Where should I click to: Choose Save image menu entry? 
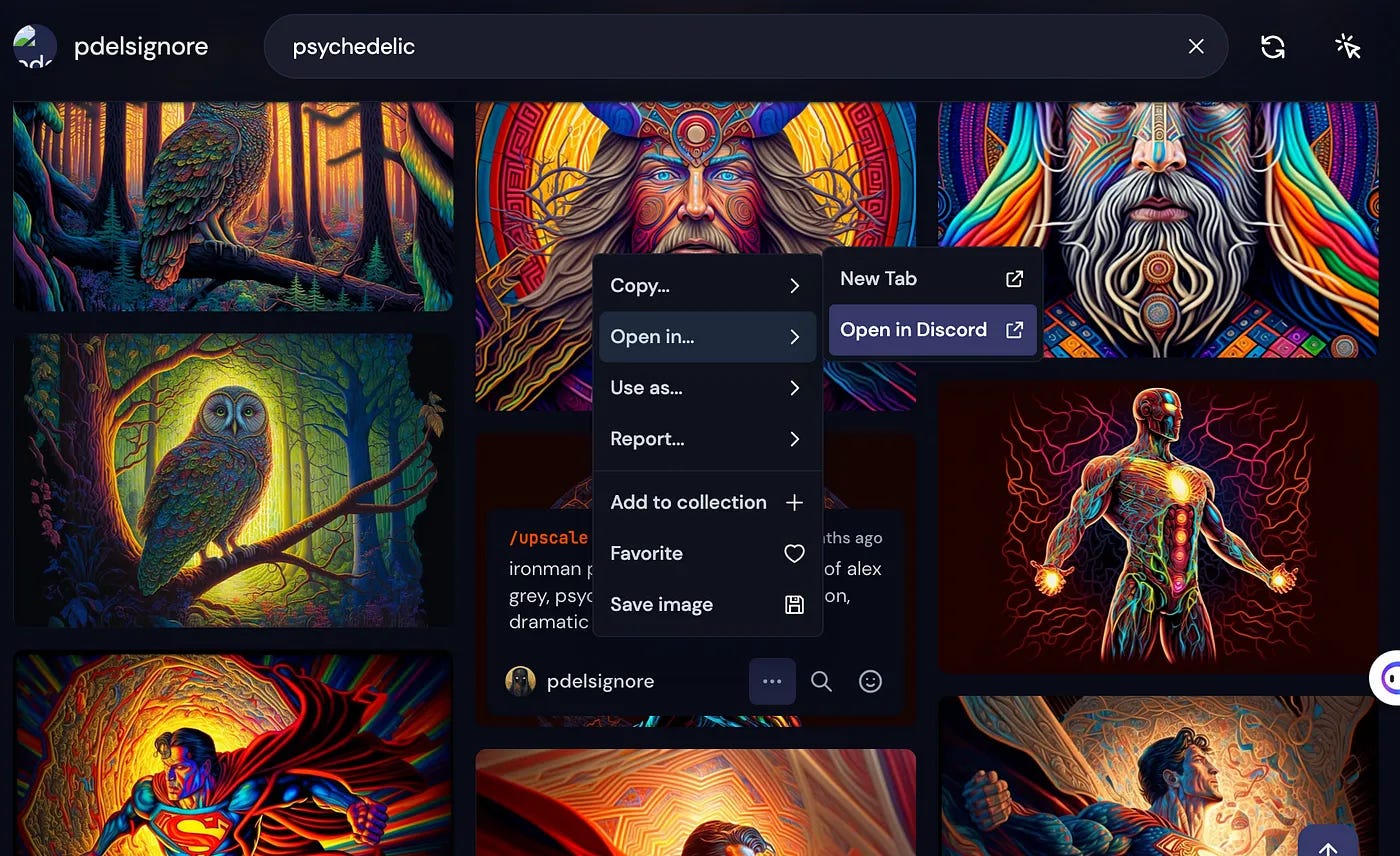708,604
